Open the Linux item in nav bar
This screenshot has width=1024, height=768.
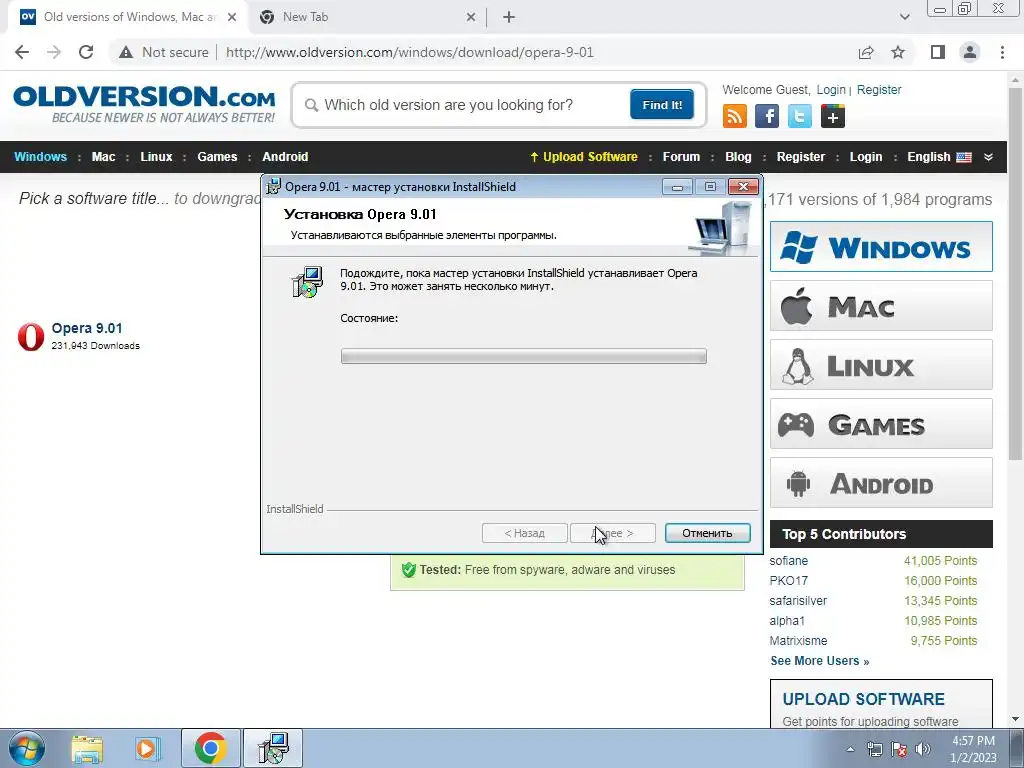tap(156, 157)
